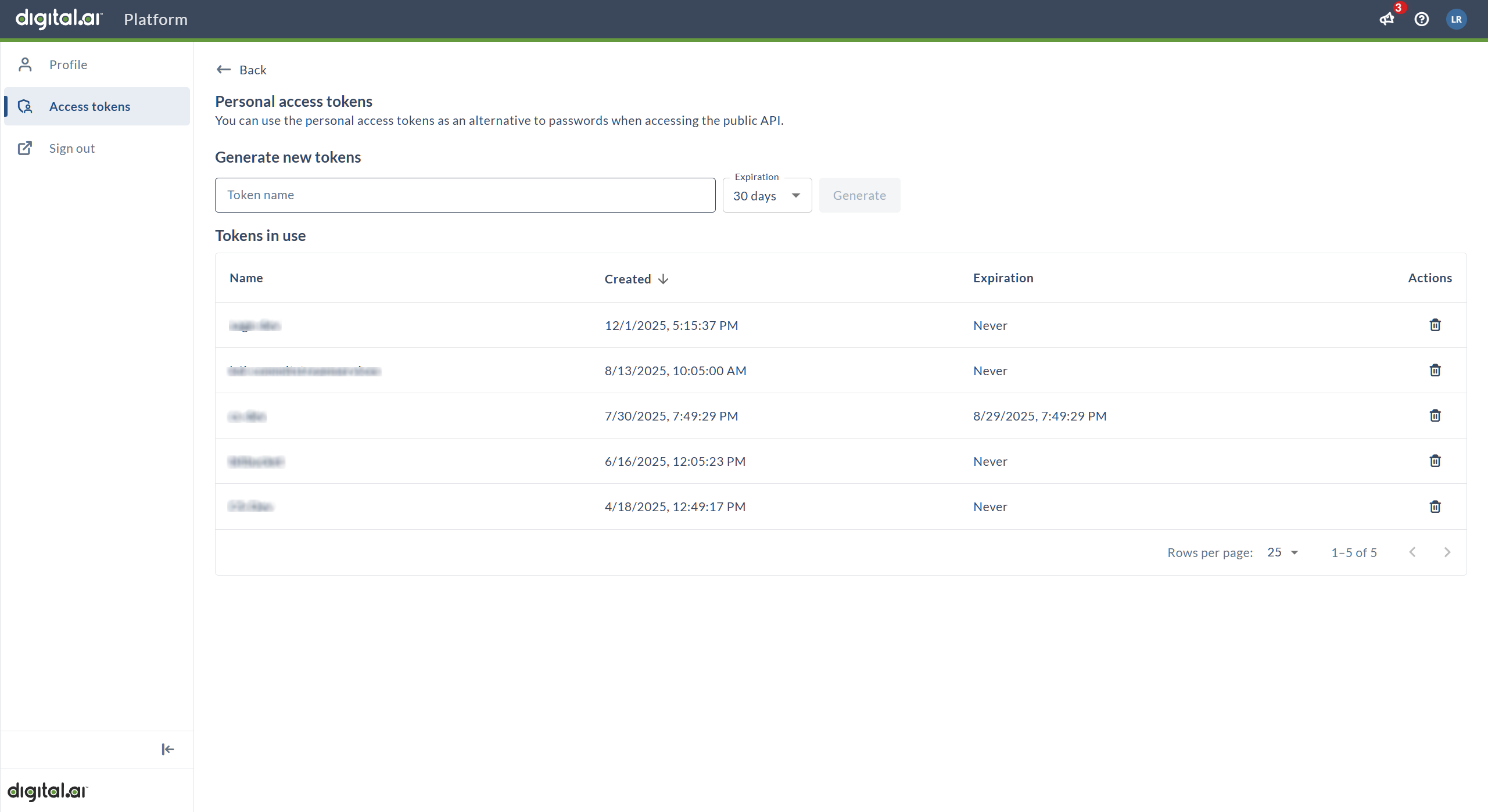Delete the token created 12/1/2025

(x=1435, y=325)
